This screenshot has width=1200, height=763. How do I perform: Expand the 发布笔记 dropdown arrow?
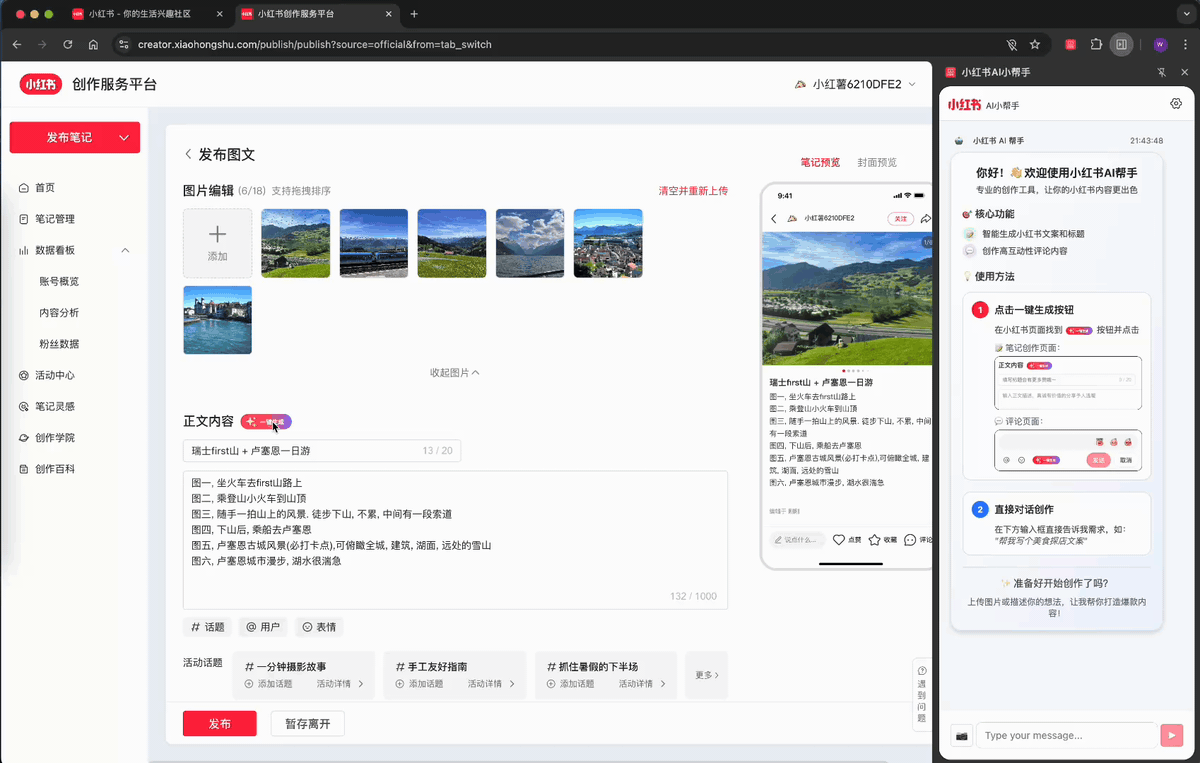[x=124, y=138]
